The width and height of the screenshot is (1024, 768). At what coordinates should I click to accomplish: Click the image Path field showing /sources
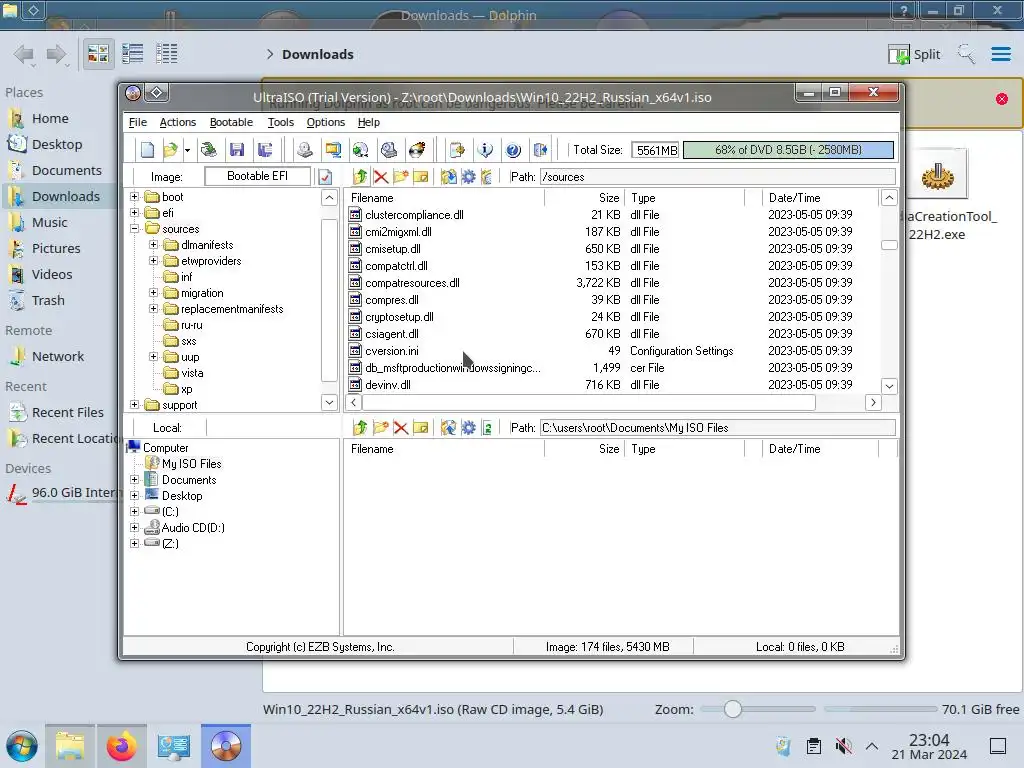point(718,176)
